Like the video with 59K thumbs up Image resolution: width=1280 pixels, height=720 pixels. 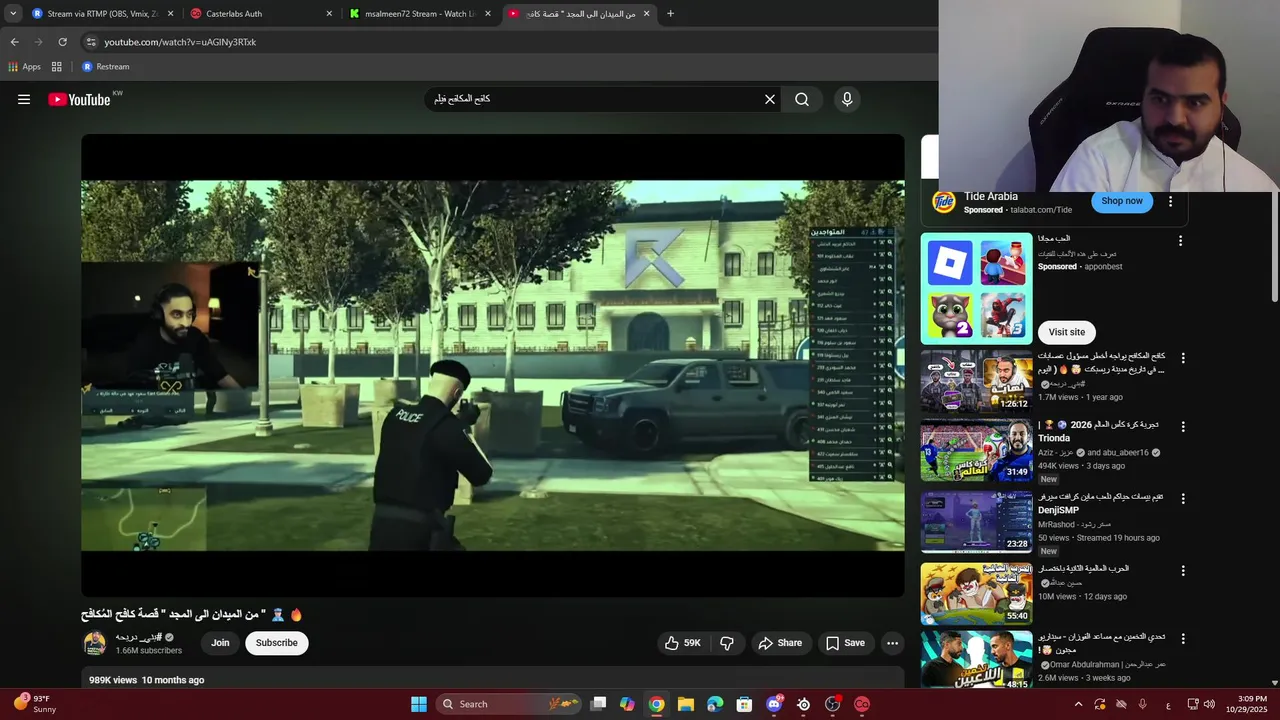point(683,643)
